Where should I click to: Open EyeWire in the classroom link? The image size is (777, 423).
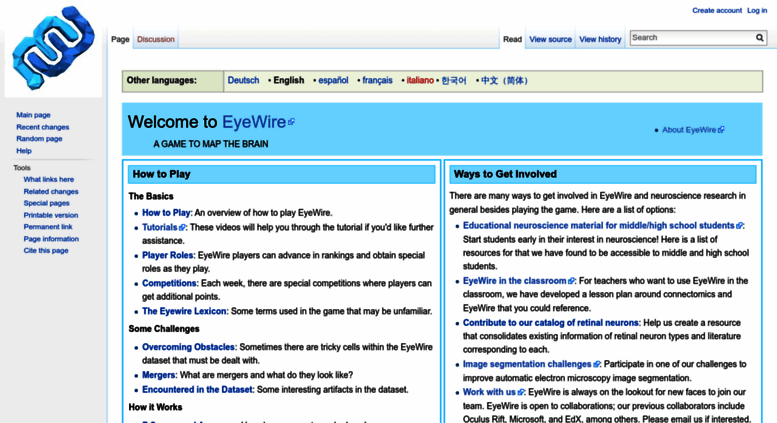pos(514,281)
